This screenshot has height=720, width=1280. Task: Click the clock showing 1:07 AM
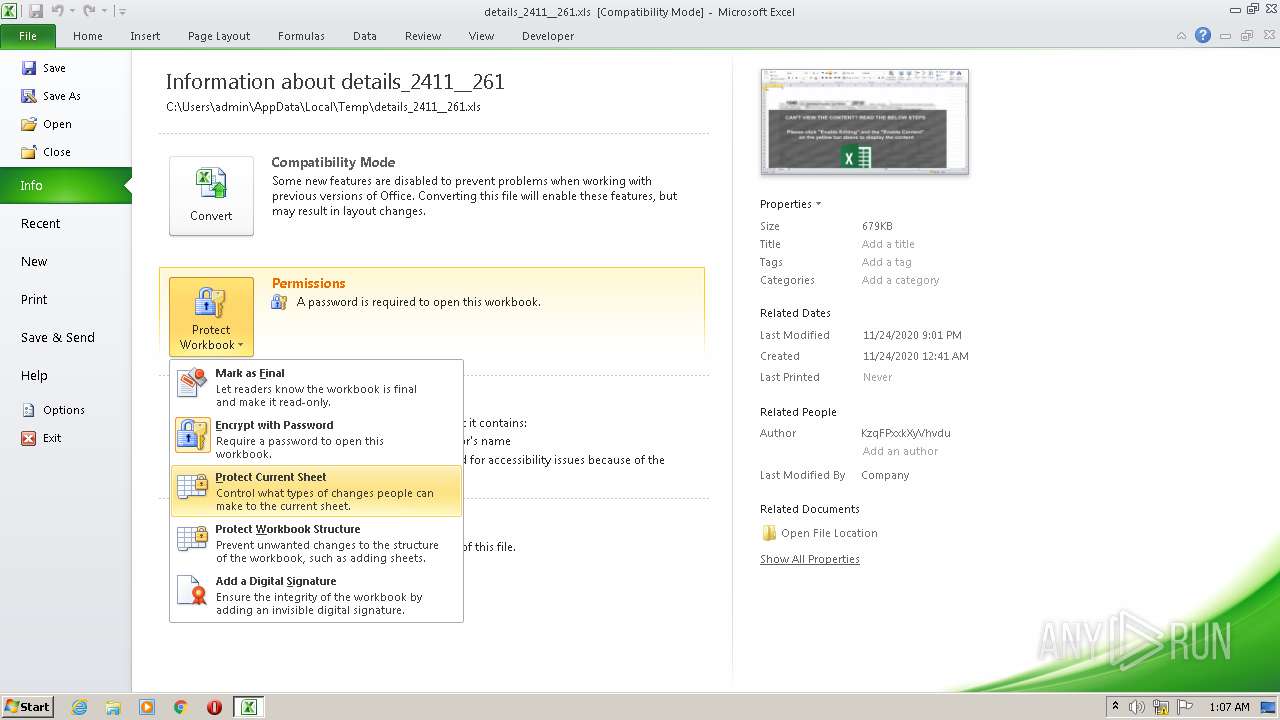[x=1229, y=707]
